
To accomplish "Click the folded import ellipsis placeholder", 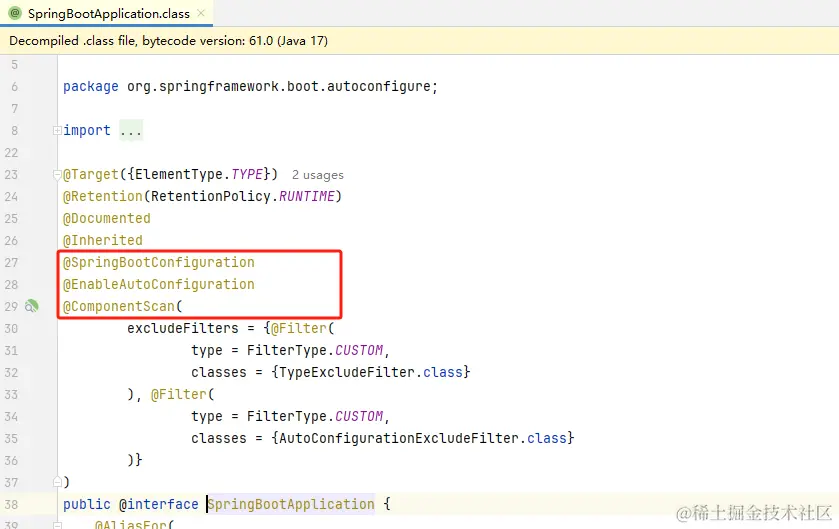I will [131, 131].
